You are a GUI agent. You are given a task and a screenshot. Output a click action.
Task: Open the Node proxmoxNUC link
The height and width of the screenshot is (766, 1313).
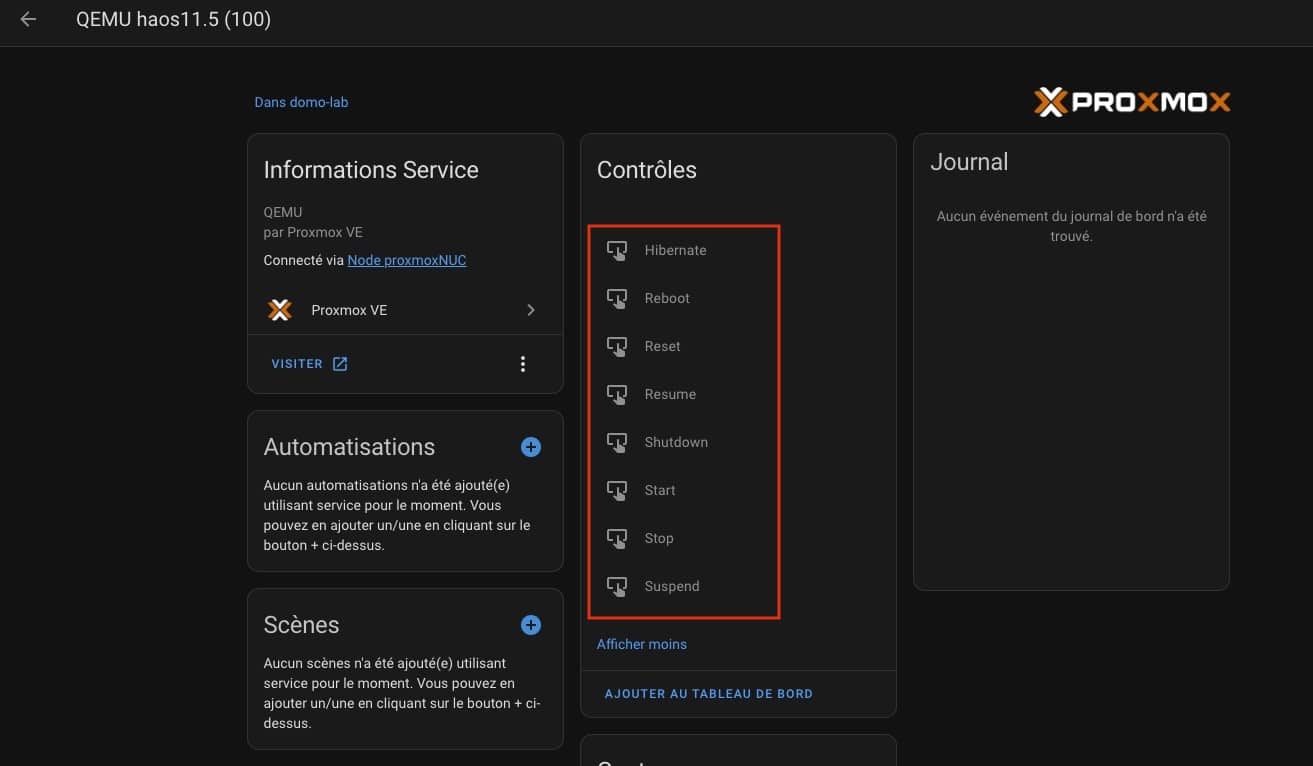coord(407,260)
